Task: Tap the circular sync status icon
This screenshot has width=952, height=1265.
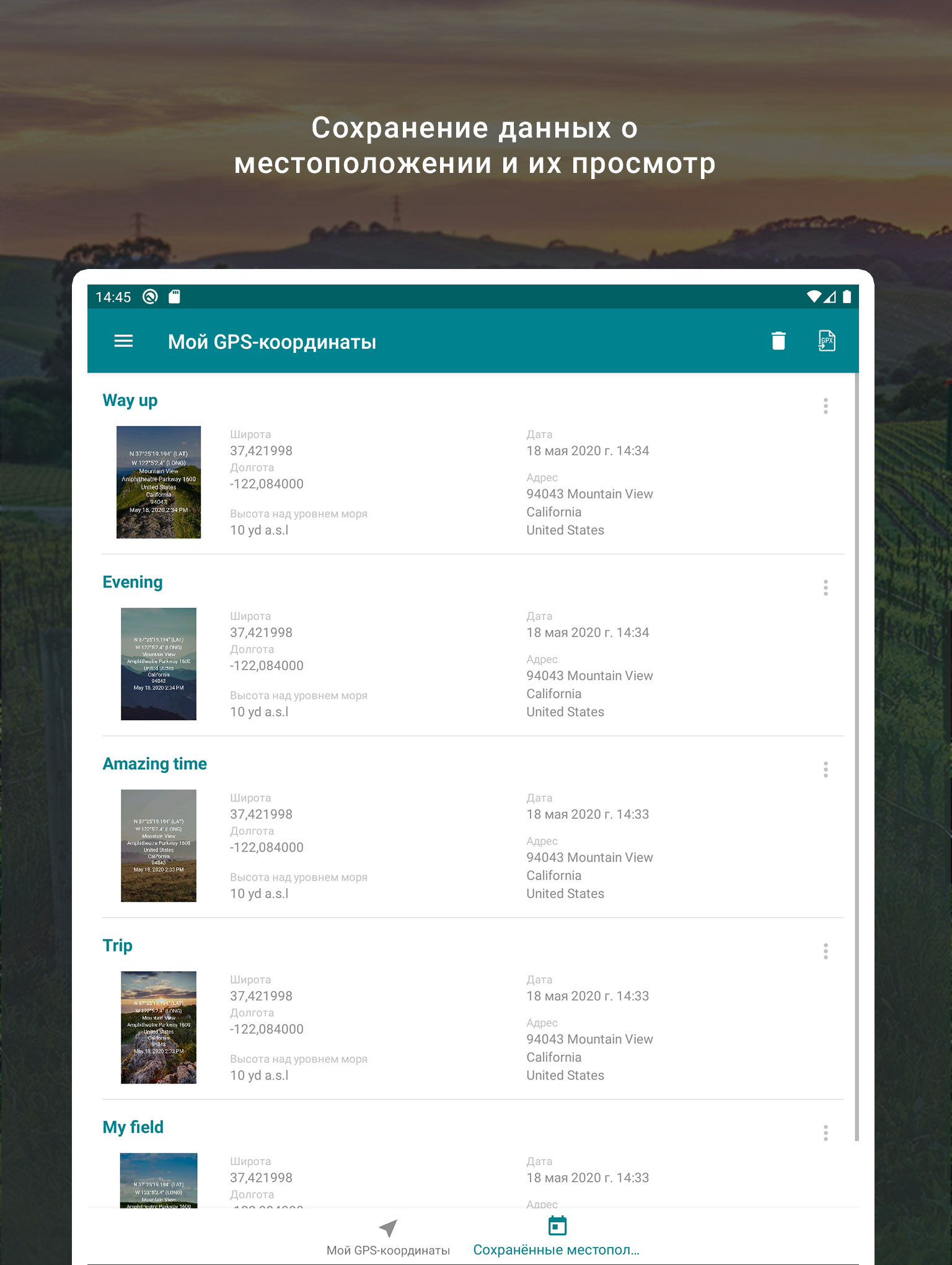Action: (150, 297)
